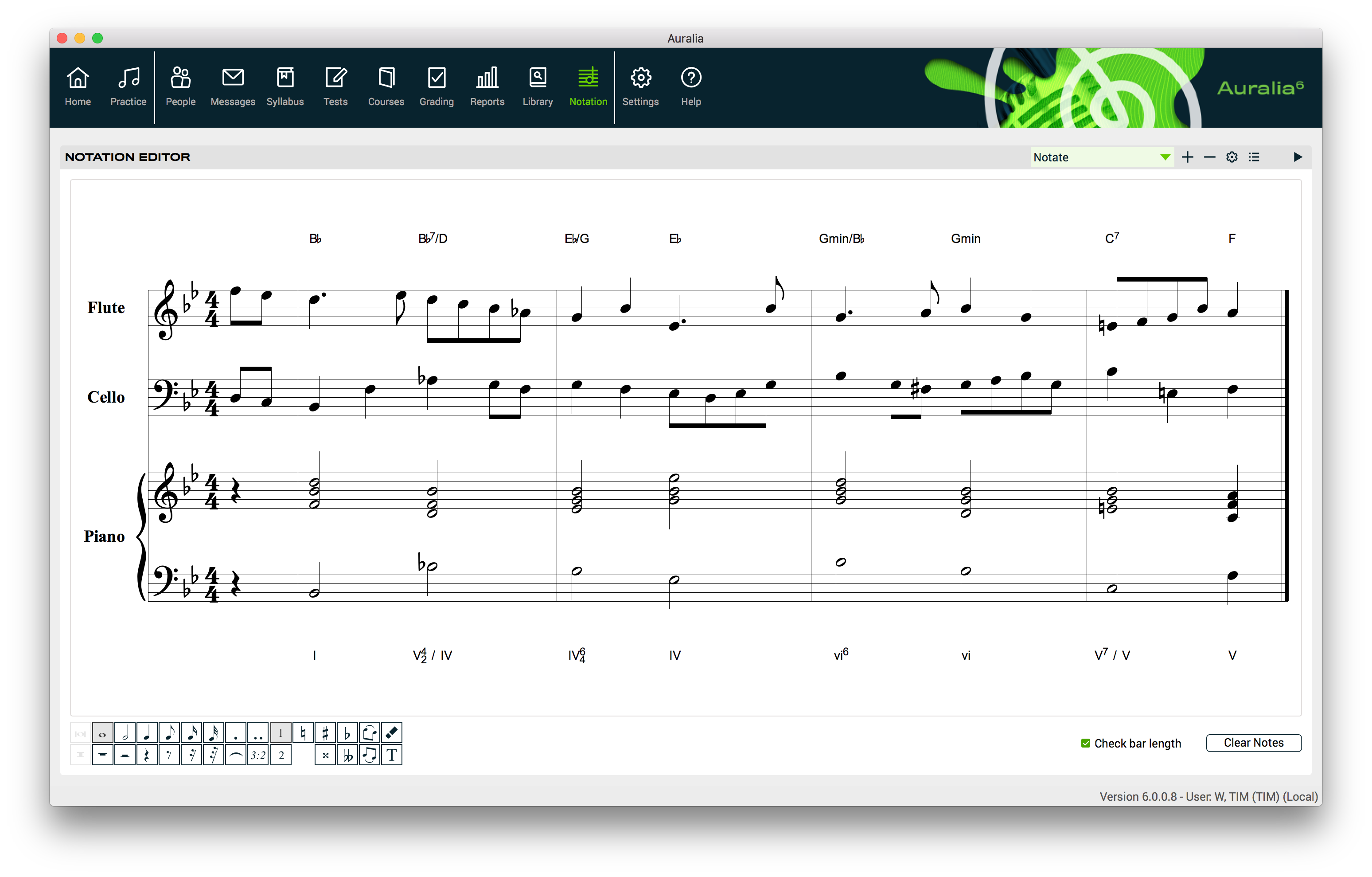Toggle the single dot duration modifier
1372x877 pixels.
(x=235, y=733)
